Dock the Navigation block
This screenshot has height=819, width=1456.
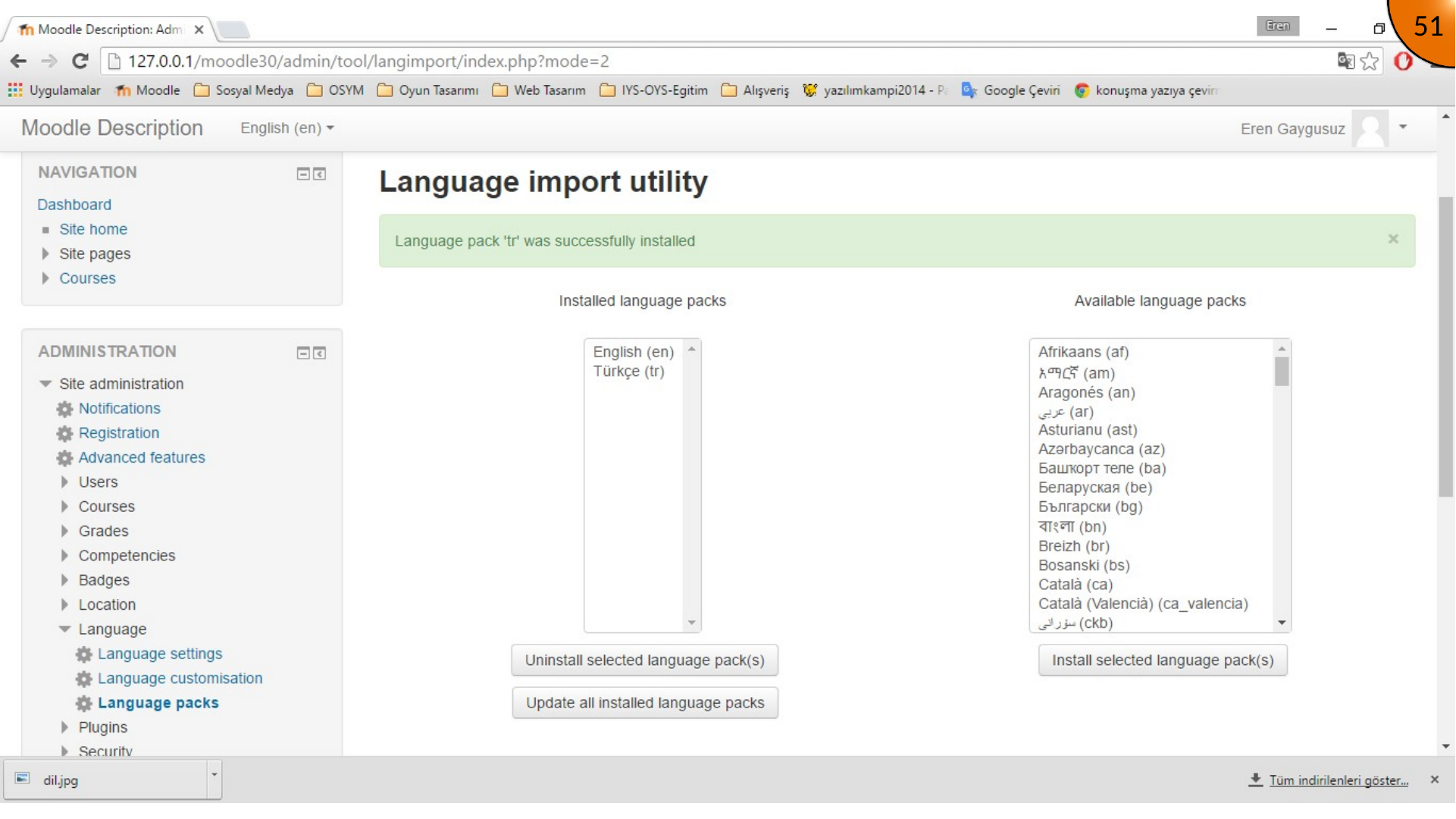320,174
